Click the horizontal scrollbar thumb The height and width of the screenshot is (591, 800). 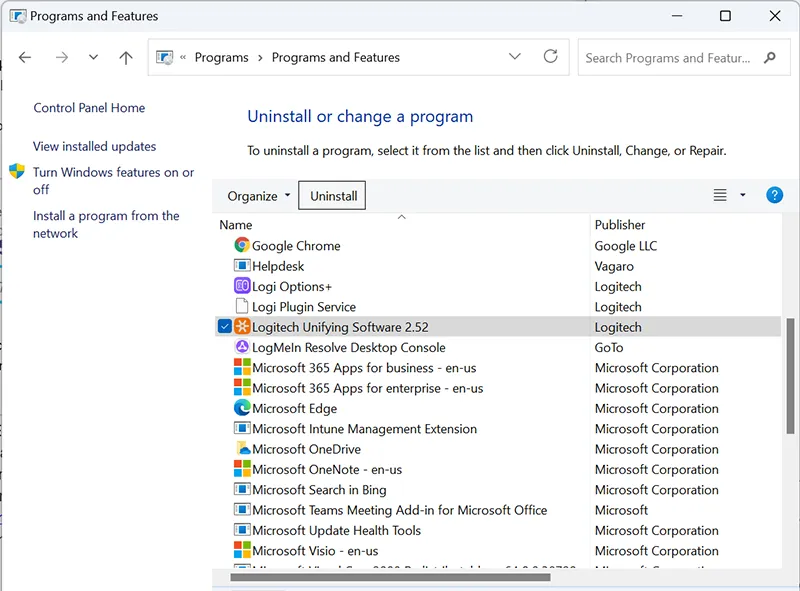[x=390, y=577]
